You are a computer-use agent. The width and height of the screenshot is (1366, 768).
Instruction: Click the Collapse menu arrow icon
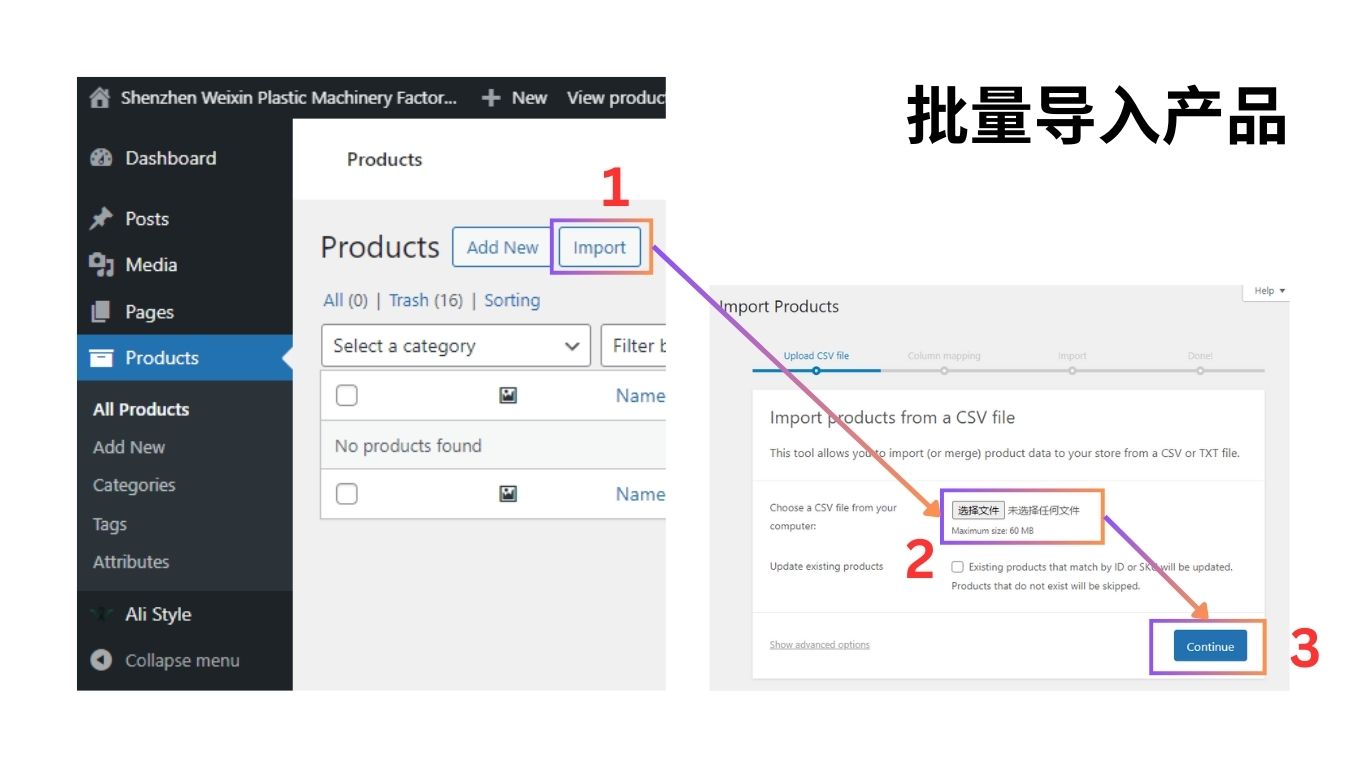tap(101, 660)
